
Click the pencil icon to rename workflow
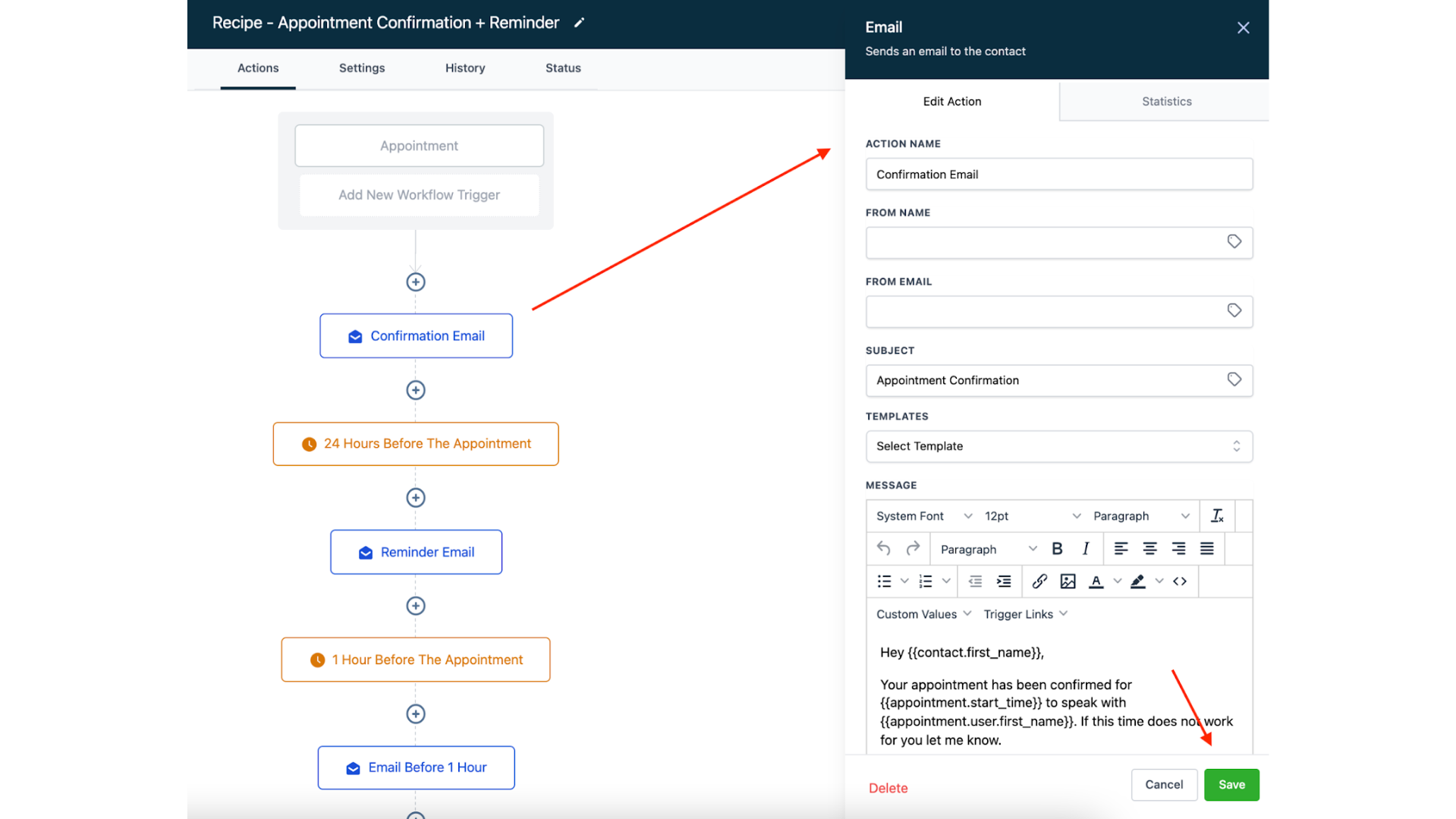[x=579, y=23]
